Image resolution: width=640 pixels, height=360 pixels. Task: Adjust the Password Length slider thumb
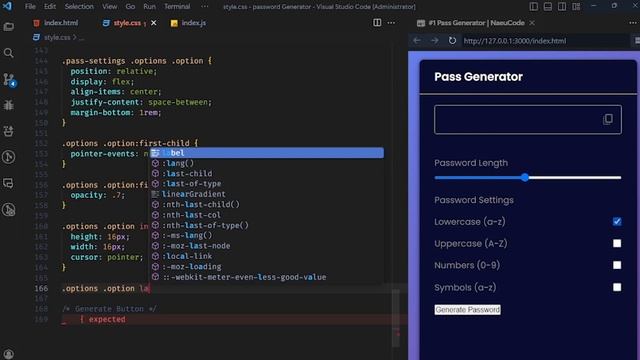tap(525, 178)
